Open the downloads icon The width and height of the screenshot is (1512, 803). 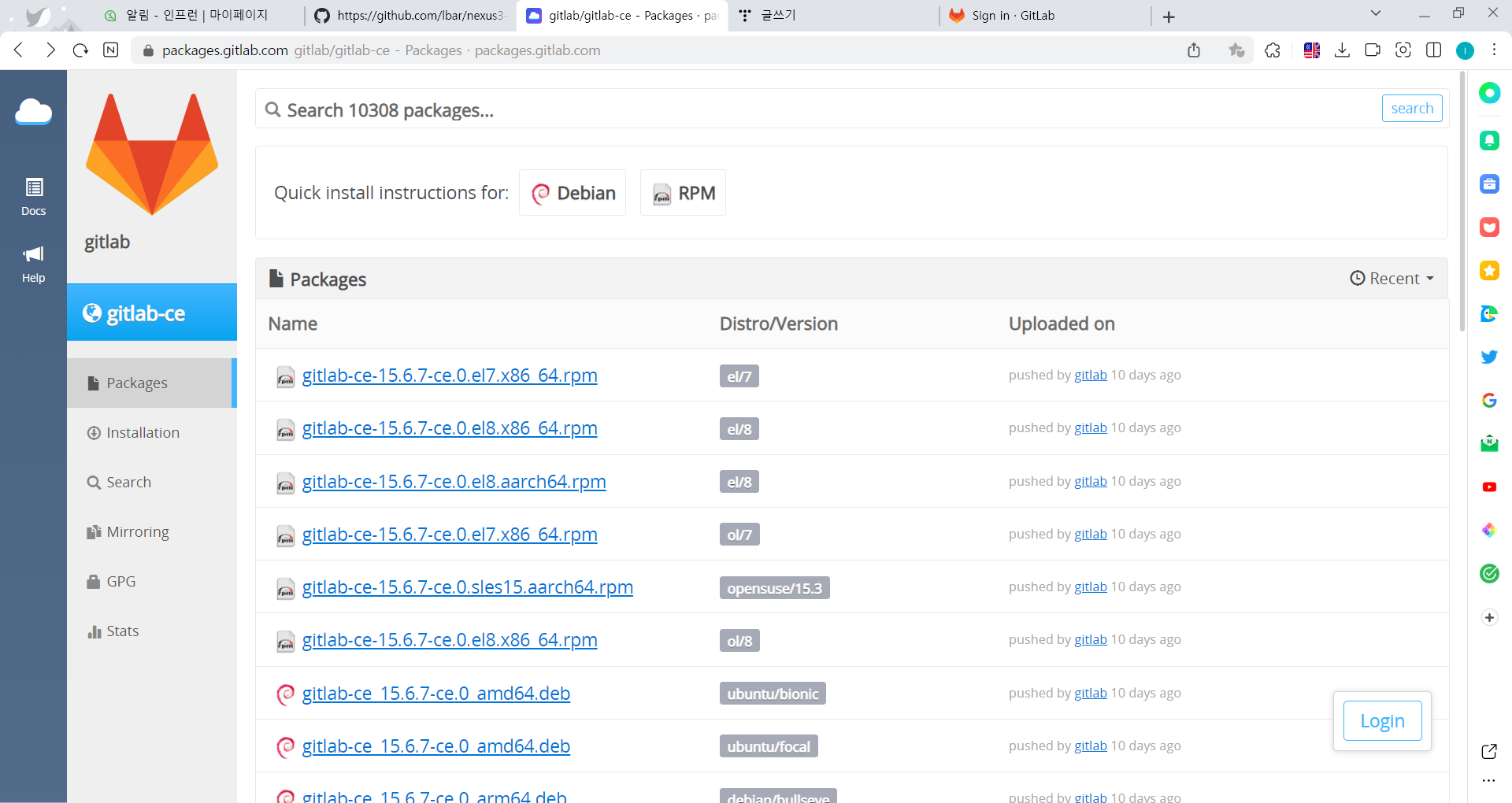click(x=1343, y=50)
